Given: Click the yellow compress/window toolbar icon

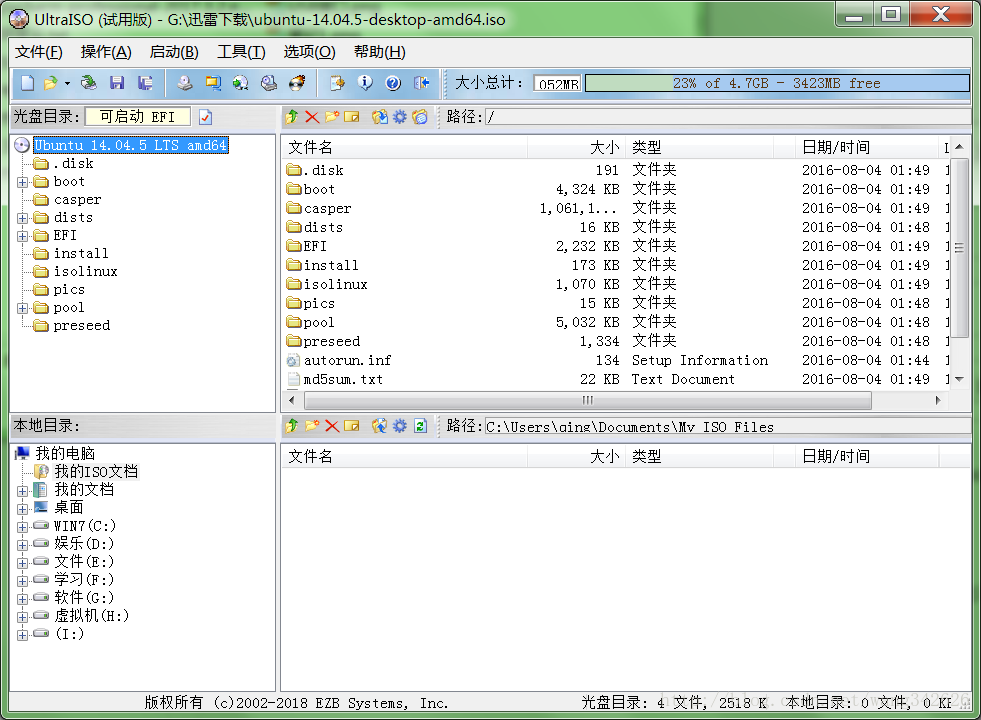Looking at the screenshot, I should pyautogui.click(x=213, y=83).
